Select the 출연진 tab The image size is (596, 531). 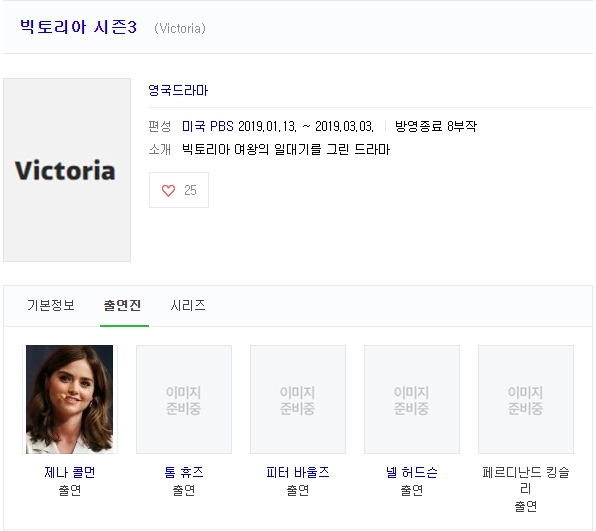click(x=122, y=305)
